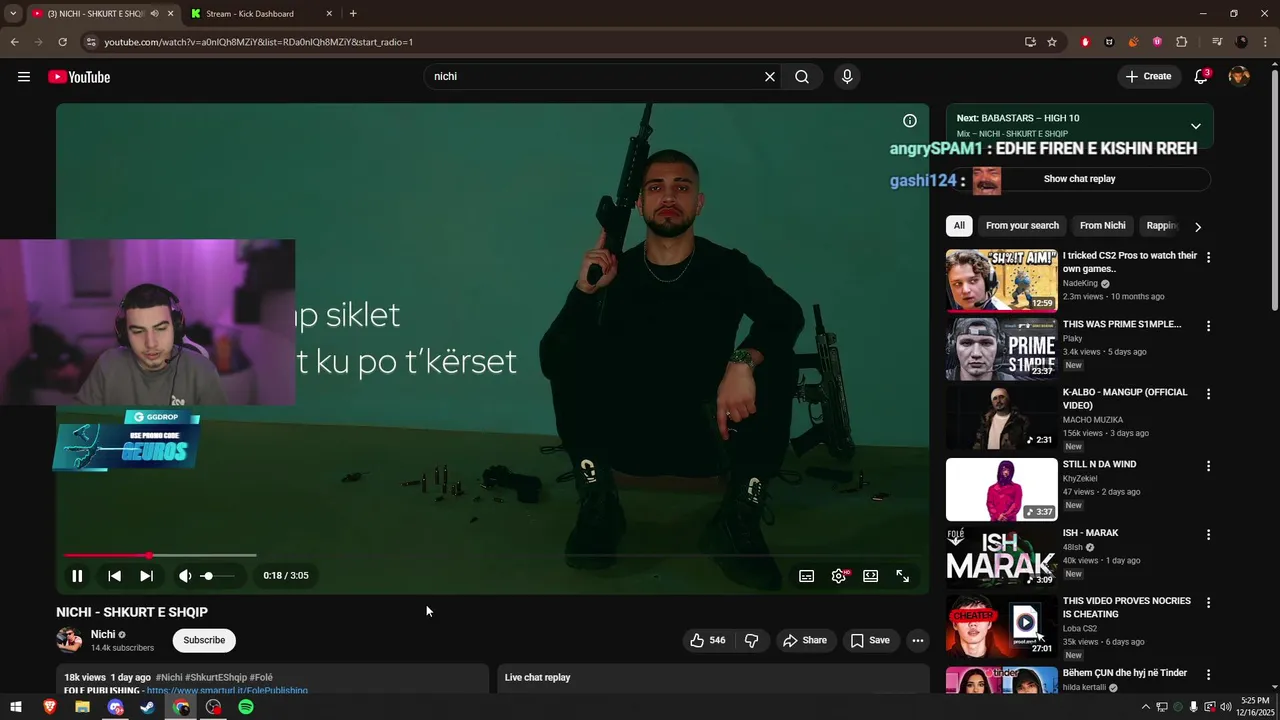
Task: Install the page as an app
Action: pos(1030,42)
